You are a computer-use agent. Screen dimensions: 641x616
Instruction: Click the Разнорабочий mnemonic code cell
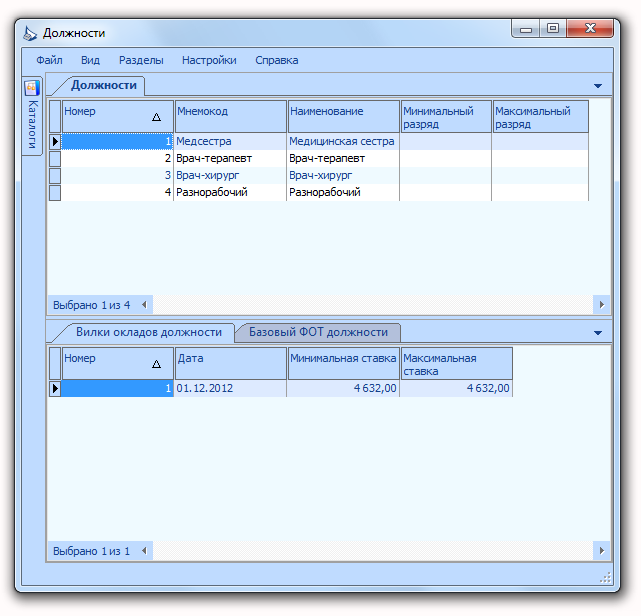tap(230, 193)
